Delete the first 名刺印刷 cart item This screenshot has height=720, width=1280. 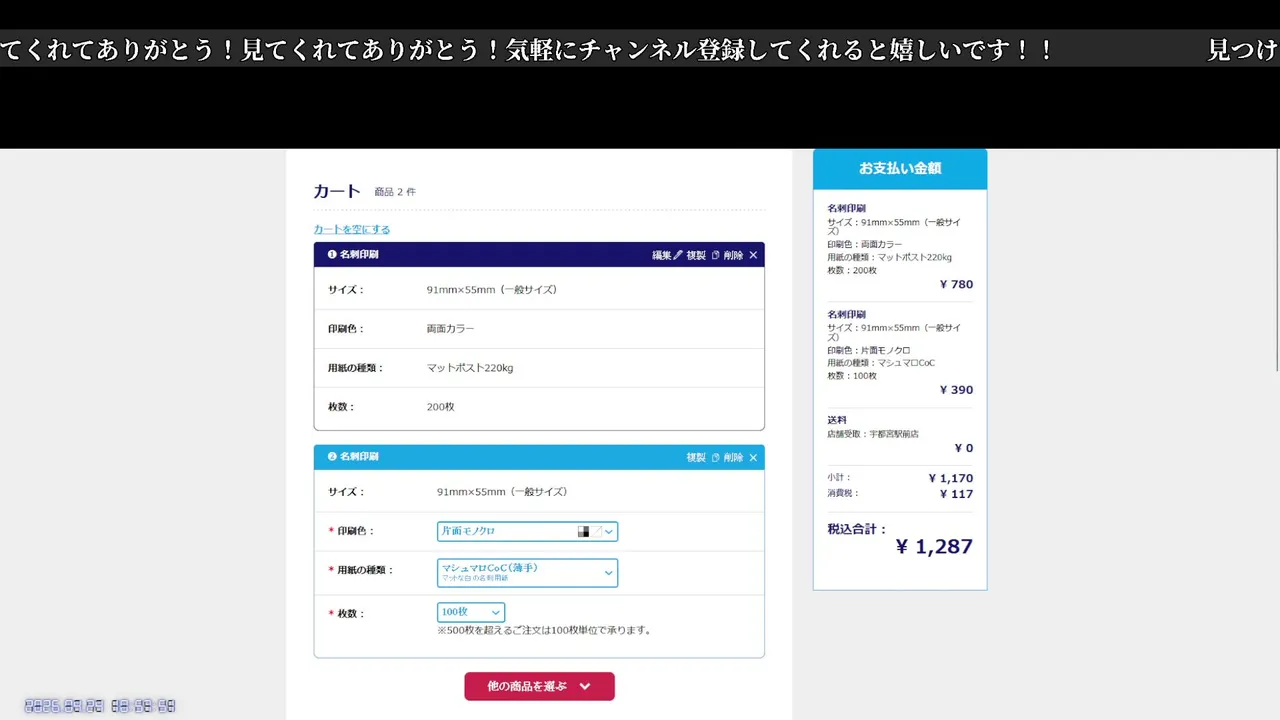[741, 255]
